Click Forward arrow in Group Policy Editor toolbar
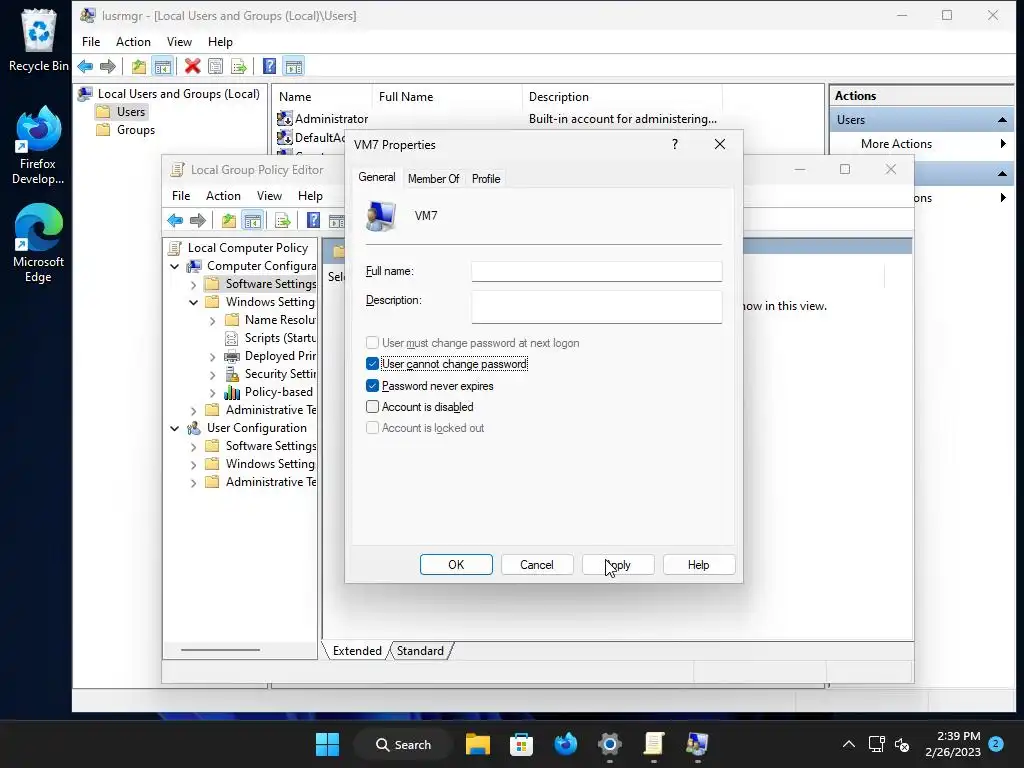 [198, 221]
